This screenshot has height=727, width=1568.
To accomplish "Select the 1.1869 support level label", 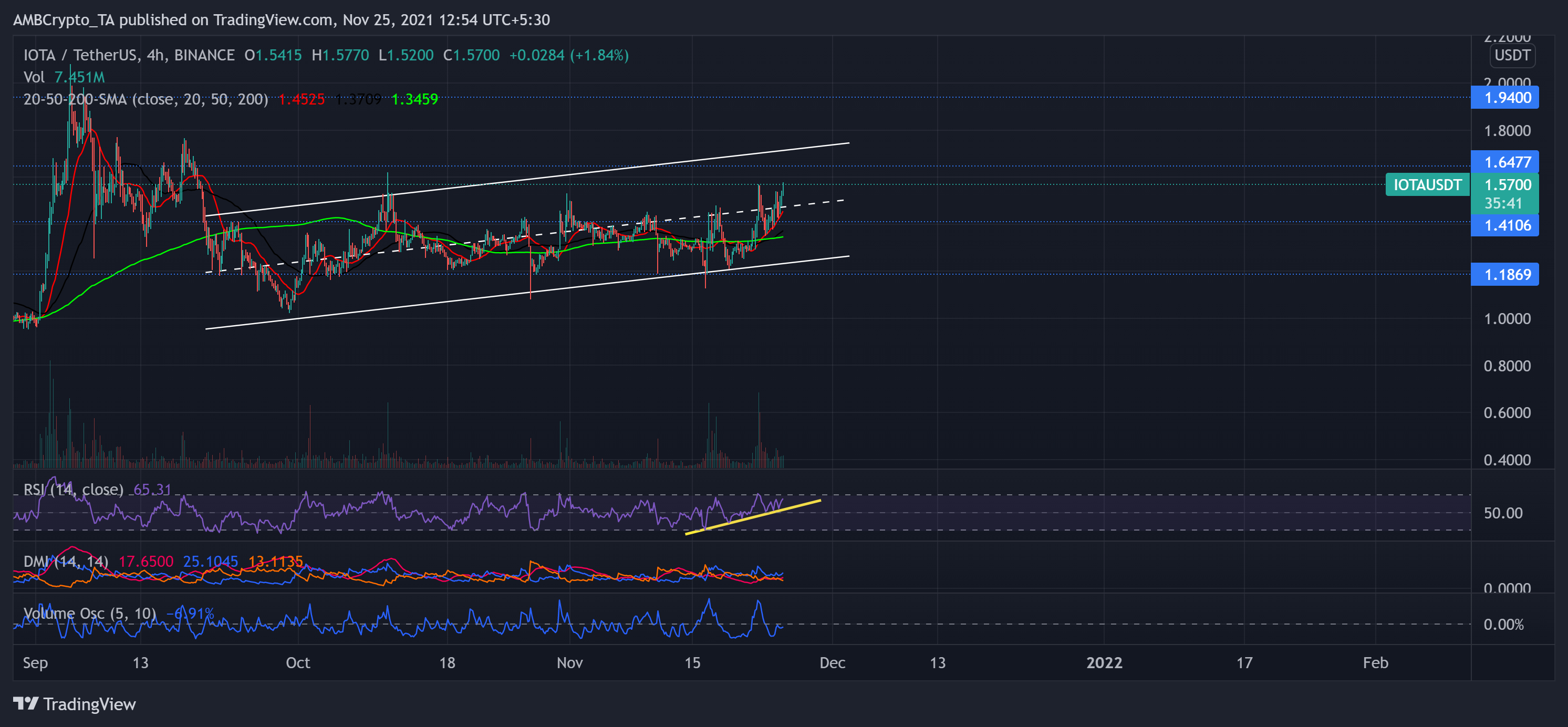I will (x=1504, y=275).
